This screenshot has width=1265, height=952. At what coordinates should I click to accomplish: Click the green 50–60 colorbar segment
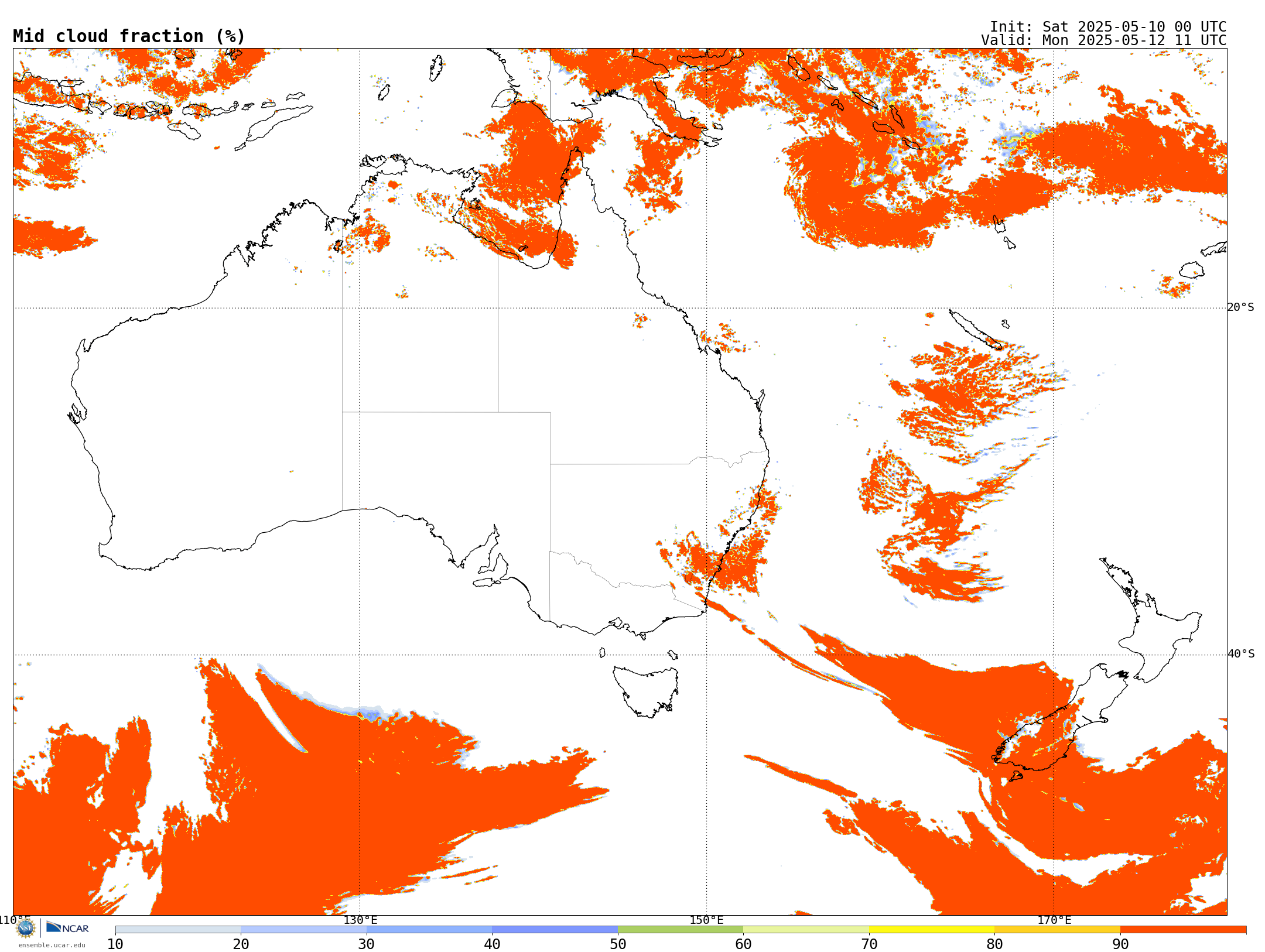pyautogui.click(x=681, y=930)
